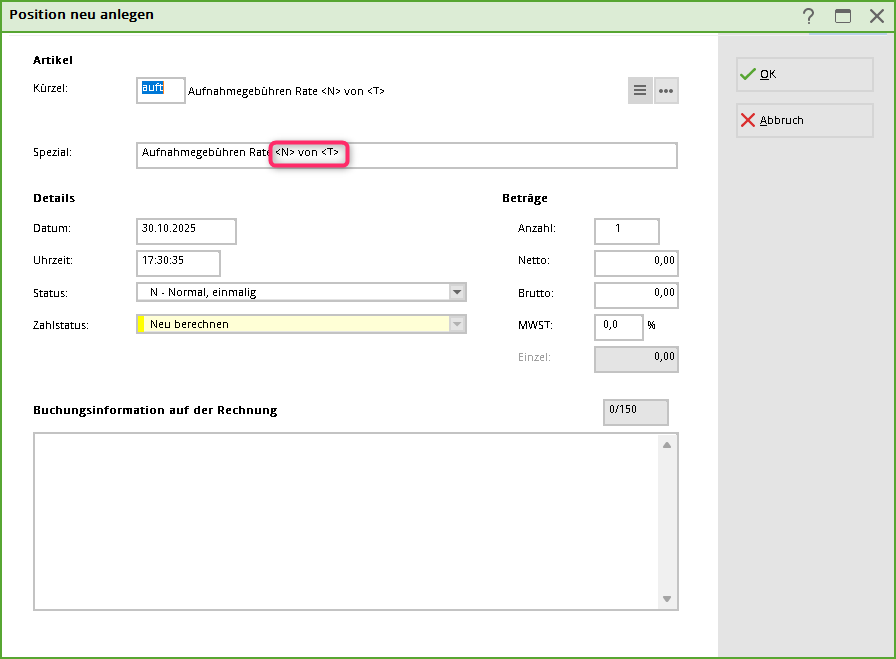Close the Position neu anlegen dialog
The image size is (896, 659).
876,16
